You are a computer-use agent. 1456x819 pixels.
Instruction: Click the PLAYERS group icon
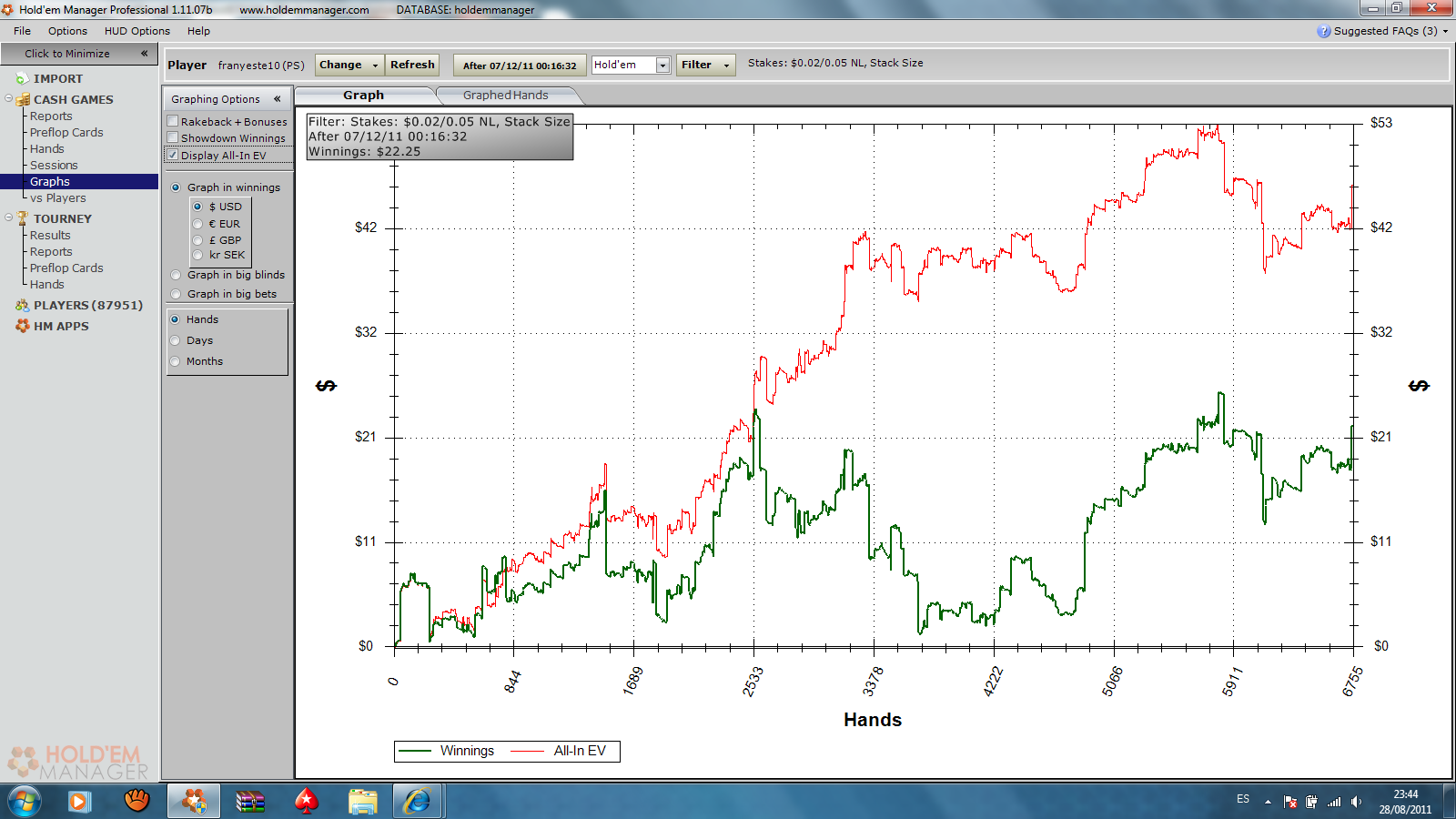(23, 306)
